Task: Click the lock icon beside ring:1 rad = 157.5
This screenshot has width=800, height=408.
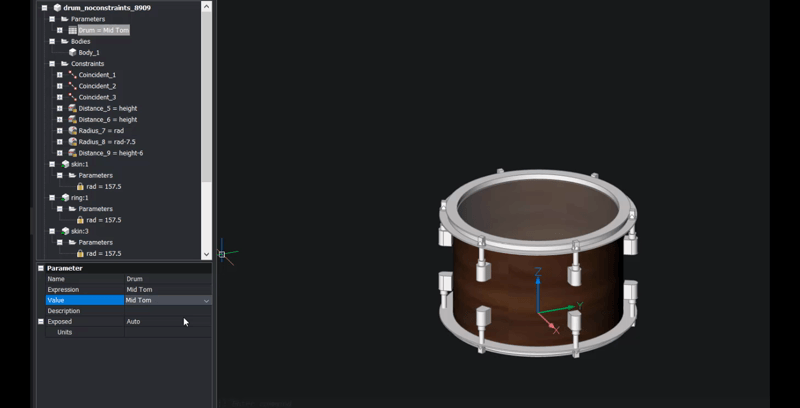Action: pyautogui.click(x=80, y=220)
